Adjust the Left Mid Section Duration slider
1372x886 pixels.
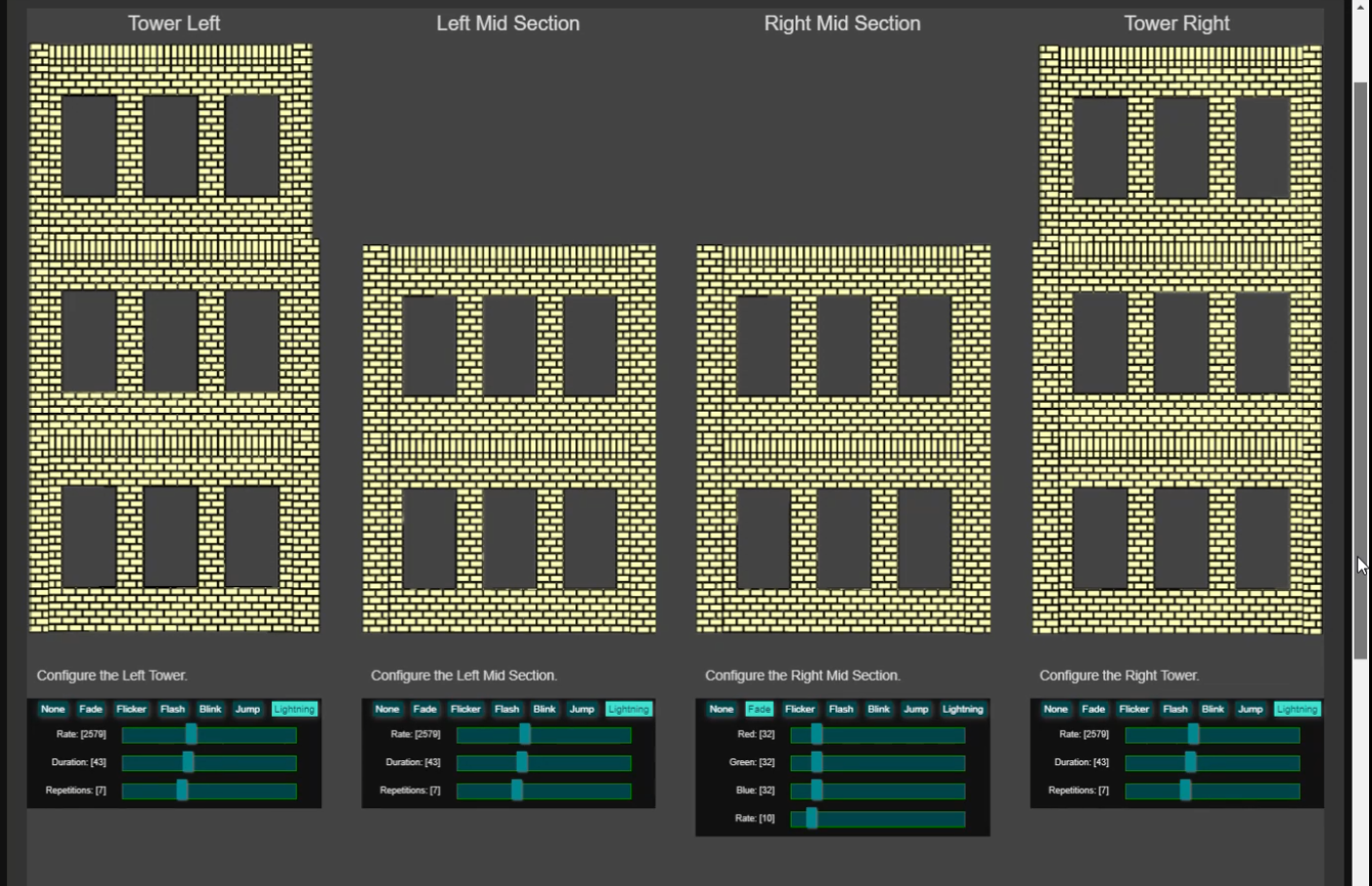543,763
